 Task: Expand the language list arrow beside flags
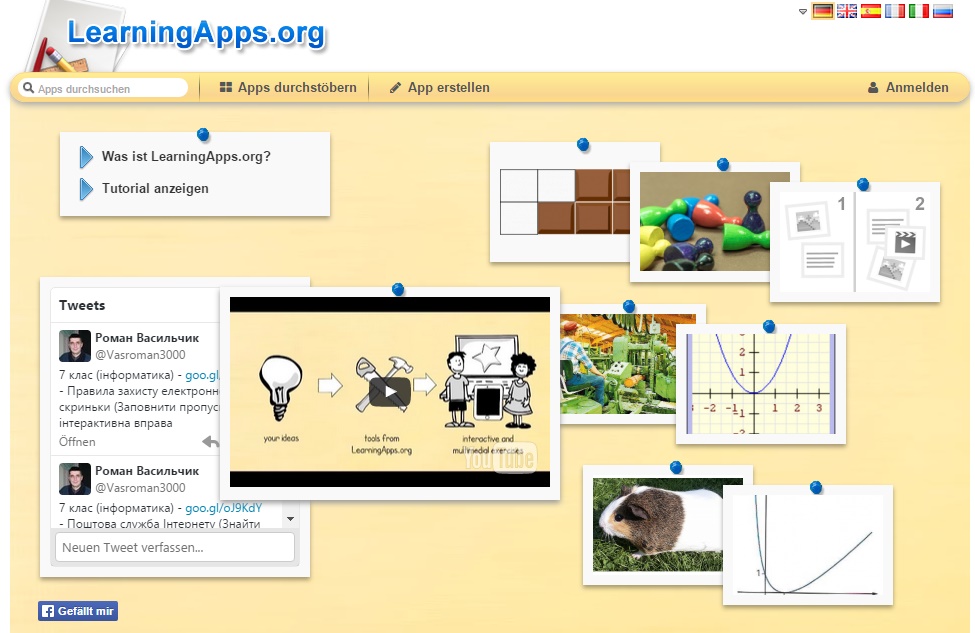(x=803, y=12)
